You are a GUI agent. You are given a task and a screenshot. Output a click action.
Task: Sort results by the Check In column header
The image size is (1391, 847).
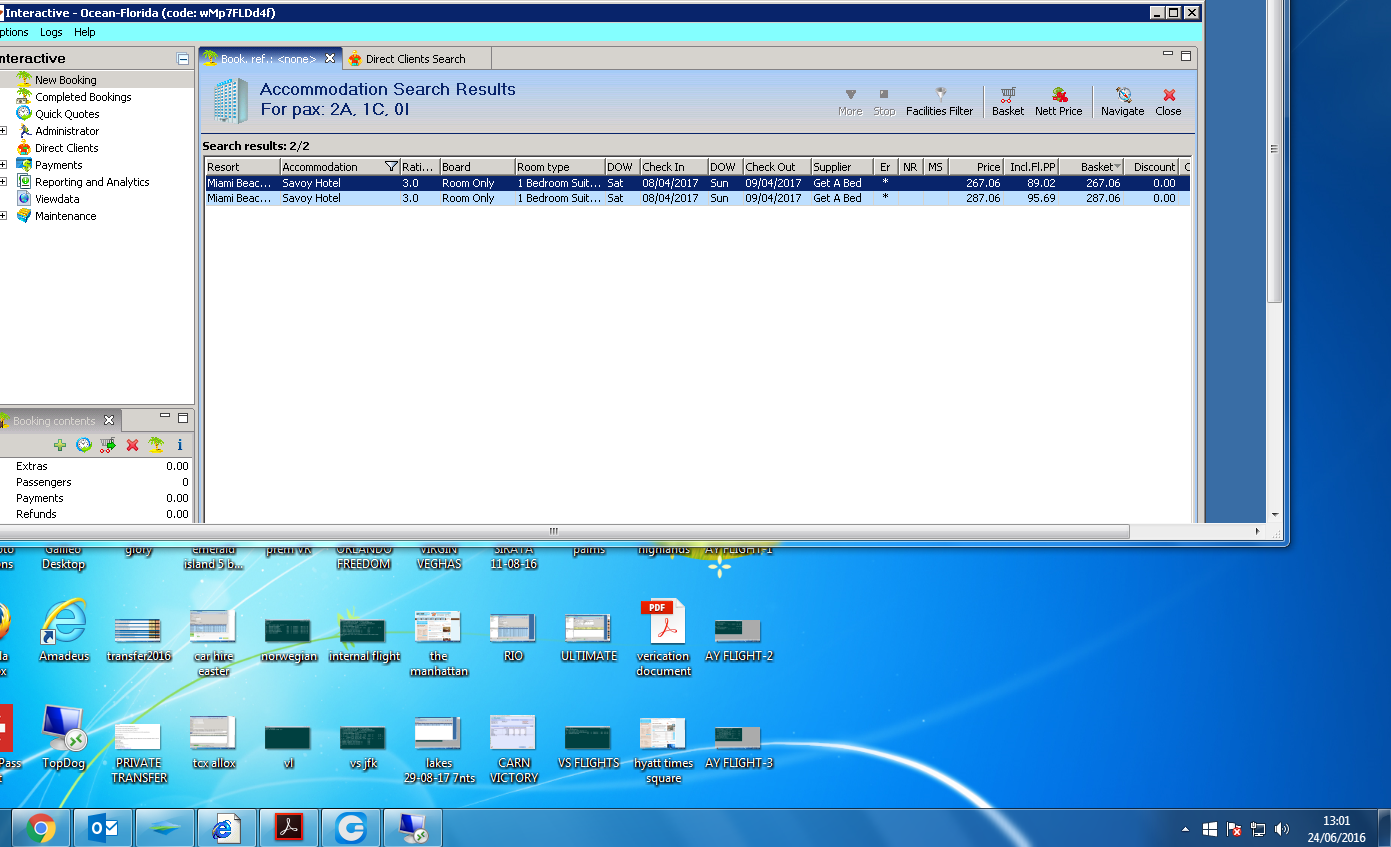[x=674, y=167]
